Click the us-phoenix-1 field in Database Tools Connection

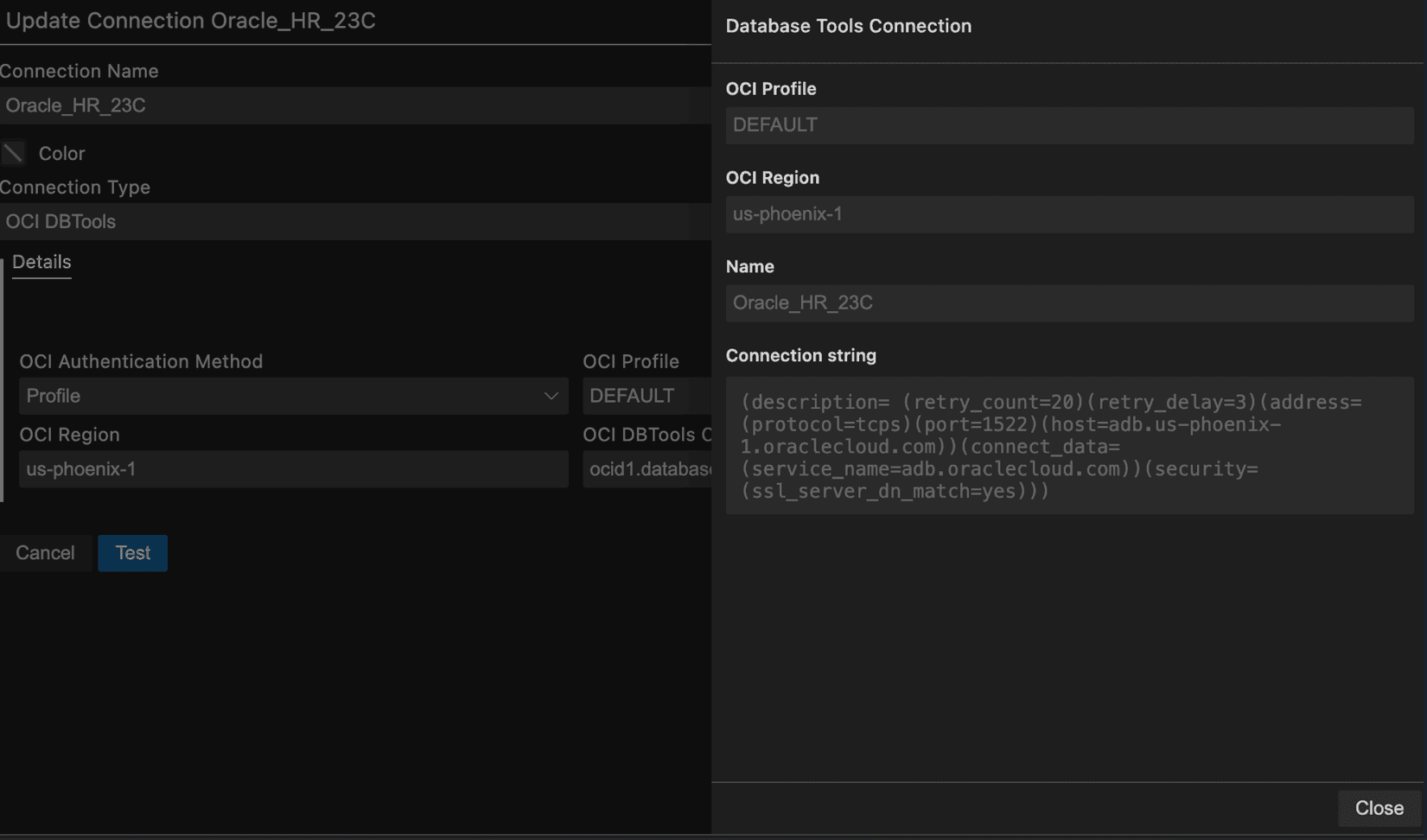pyautogui.click(x=1070, y=214)
